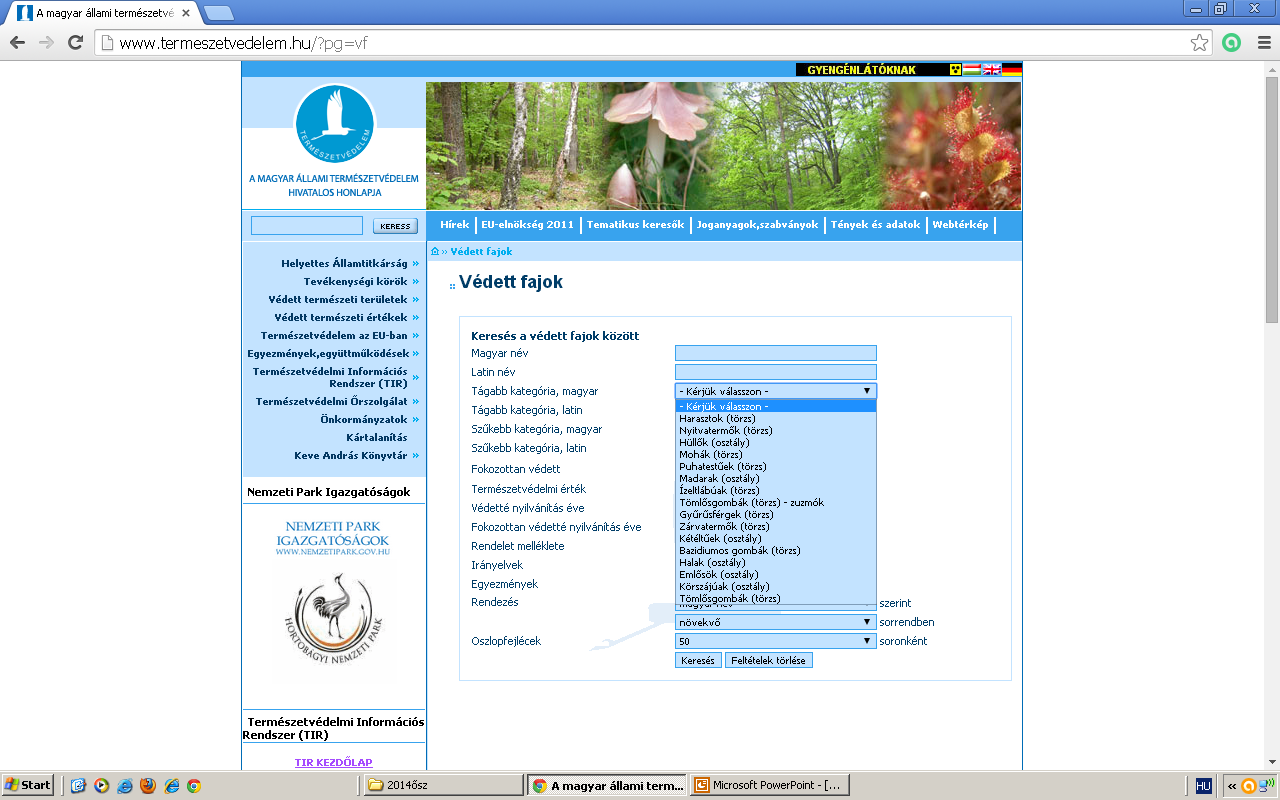Click the Magyar név input field
Viewport: 1280px width, 800px height.
776,353
